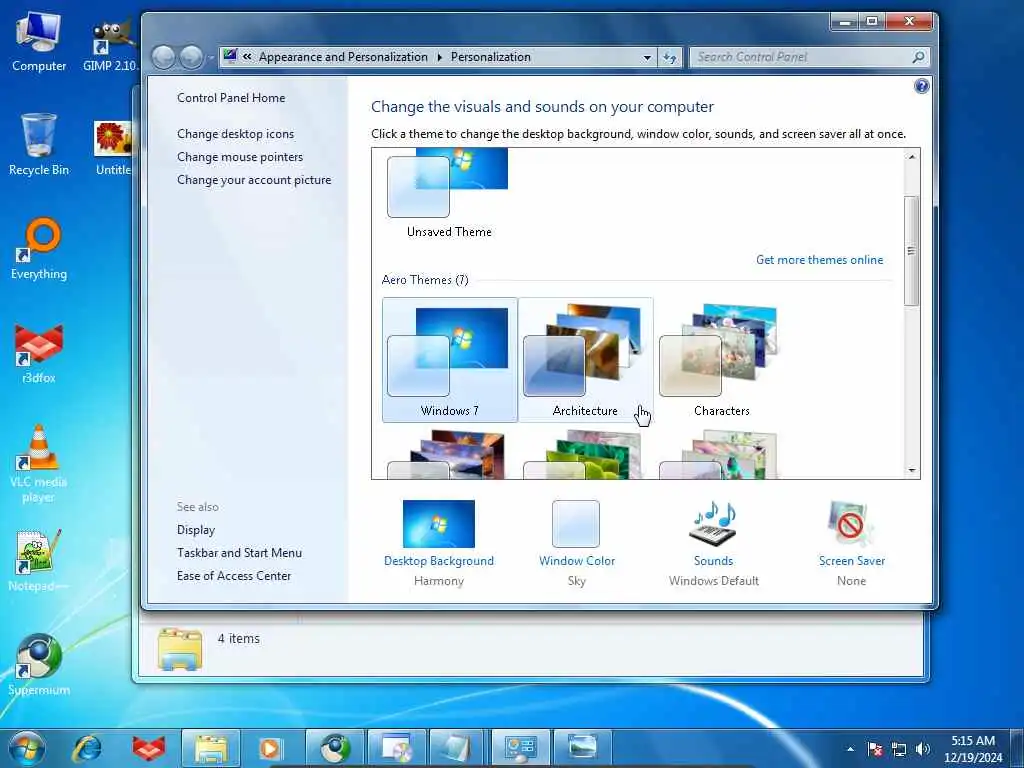Open the Desktop Background settings icon
This screenshot has width=1024, height=768.
pos(438,524)
